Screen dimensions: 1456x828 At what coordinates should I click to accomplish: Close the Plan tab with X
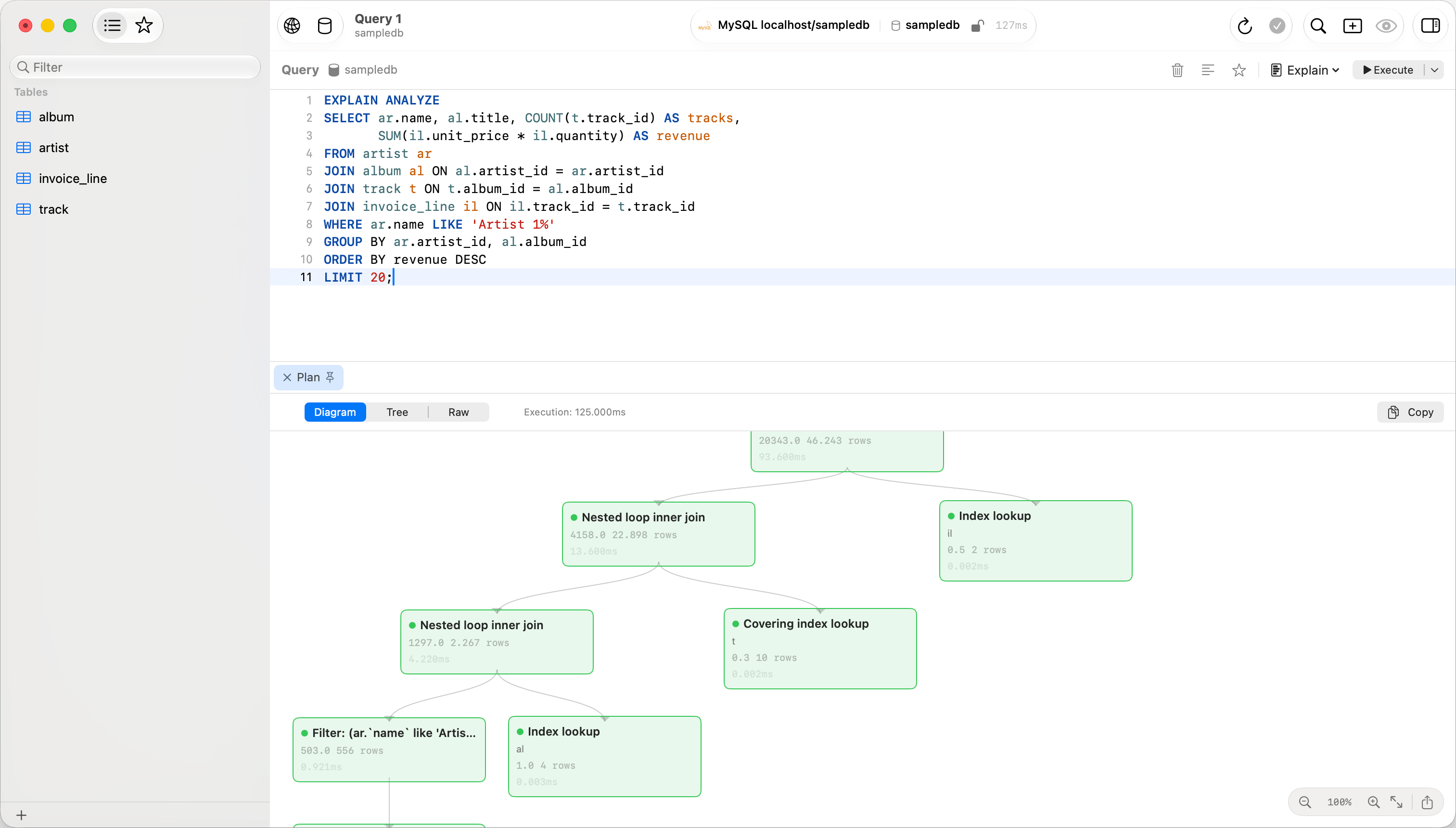tap(287, 377)
